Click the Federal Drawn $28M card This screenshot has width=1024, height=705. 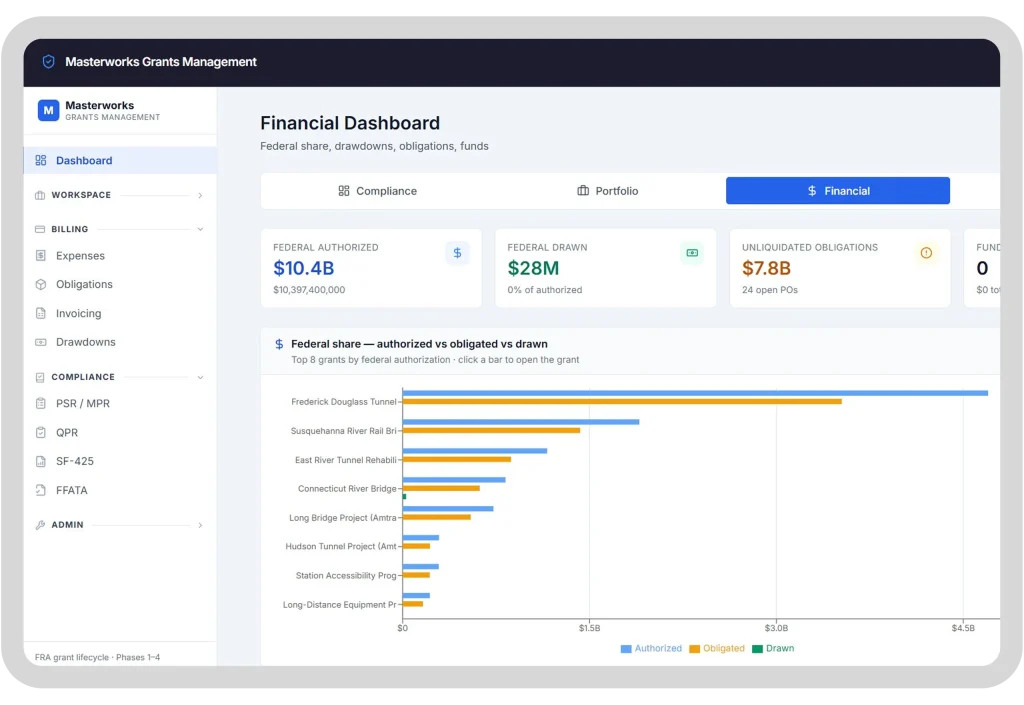(605, 268)
